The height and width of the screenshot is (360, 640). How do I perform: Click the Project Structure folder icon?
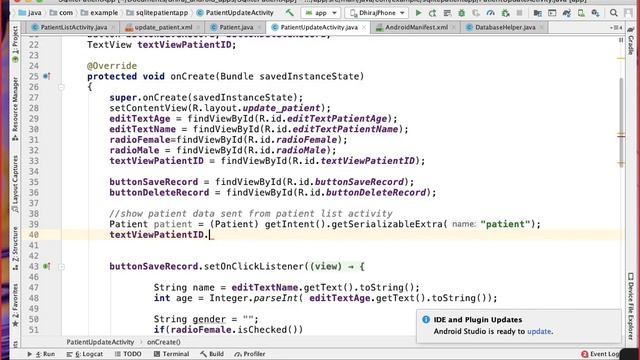538,13
